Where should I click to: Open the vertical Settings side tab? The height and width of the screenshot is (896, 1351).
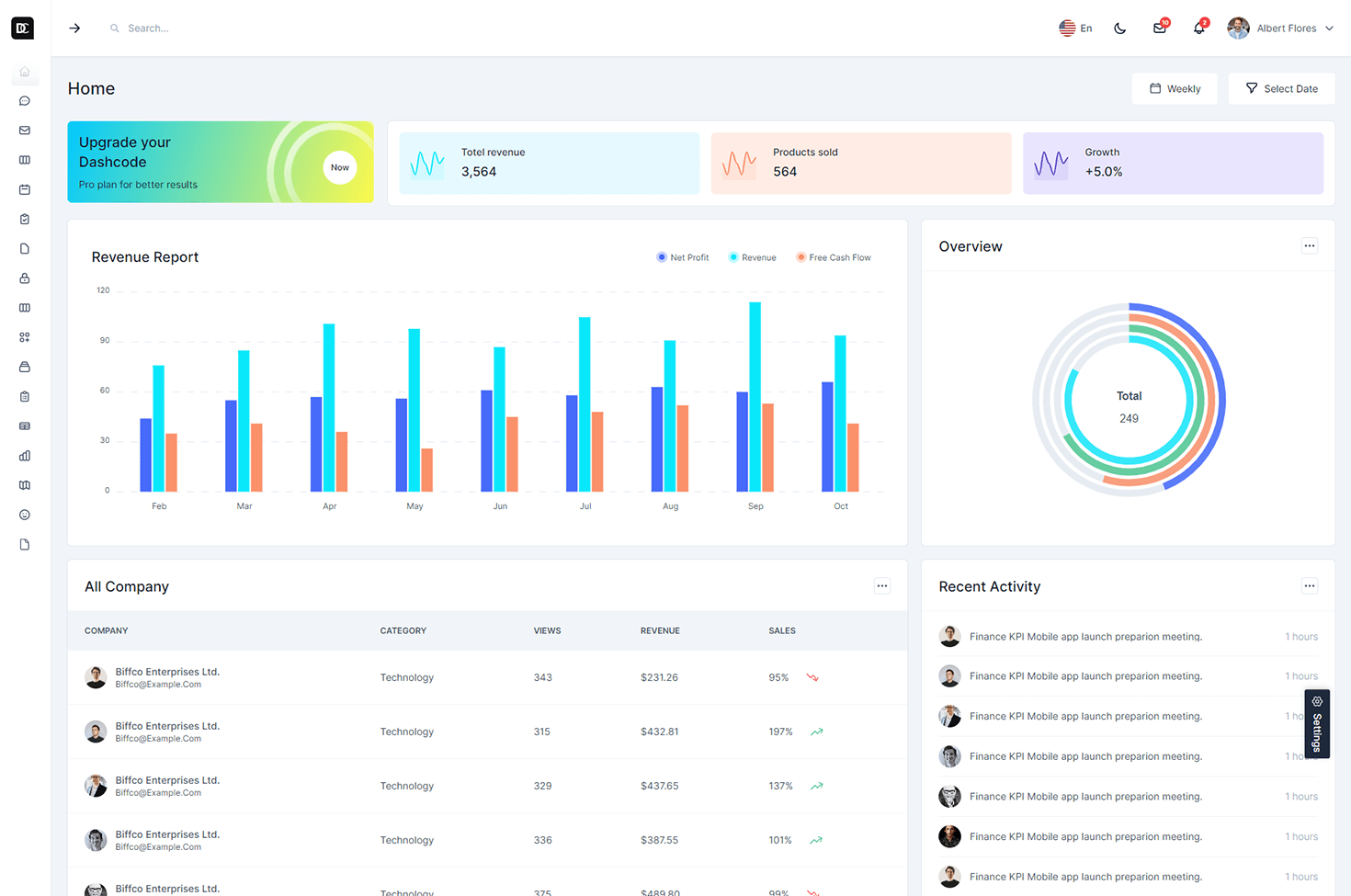tap(1317, 723)
